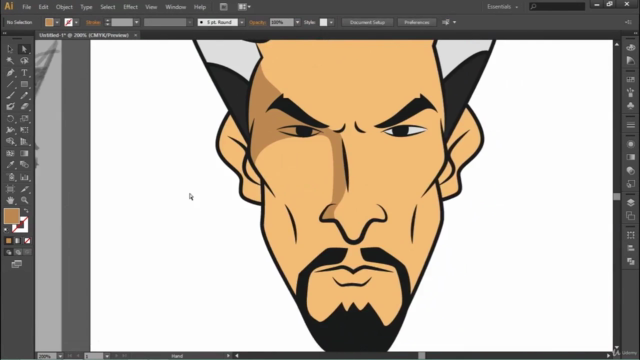The image size is (640, 360).
Task: Select the Line Segment tool
Action: point(10,84)
